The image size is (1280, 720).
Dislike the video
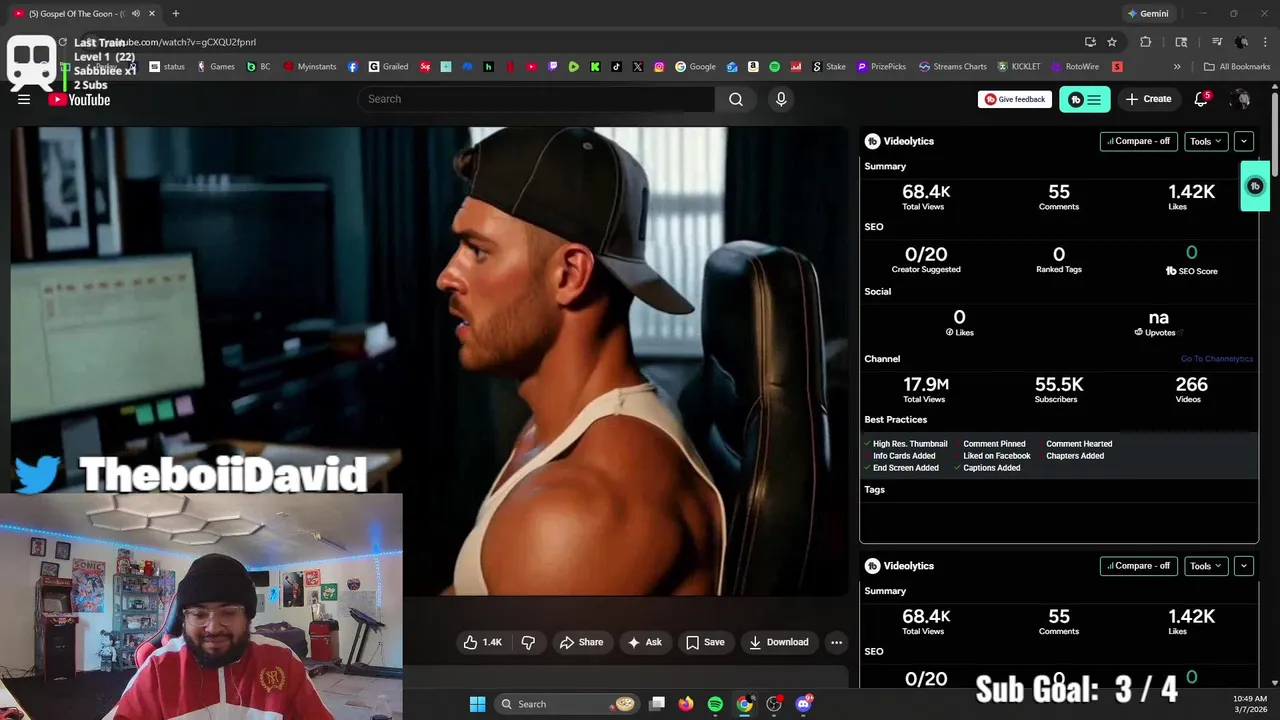pos(528,642)
